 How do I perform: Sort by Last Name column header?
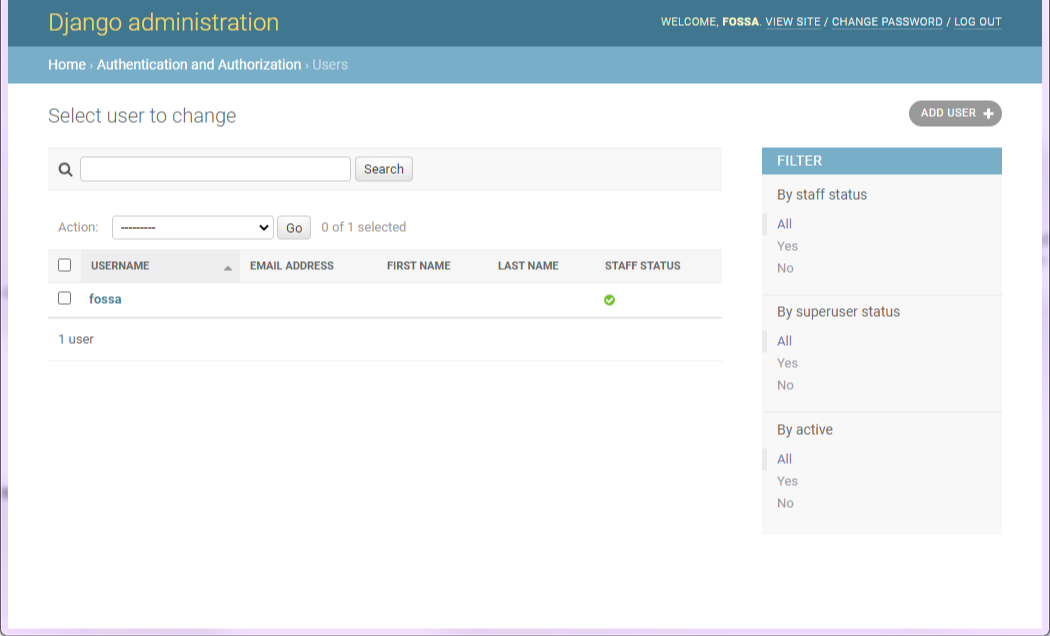(x=528, y=266)
